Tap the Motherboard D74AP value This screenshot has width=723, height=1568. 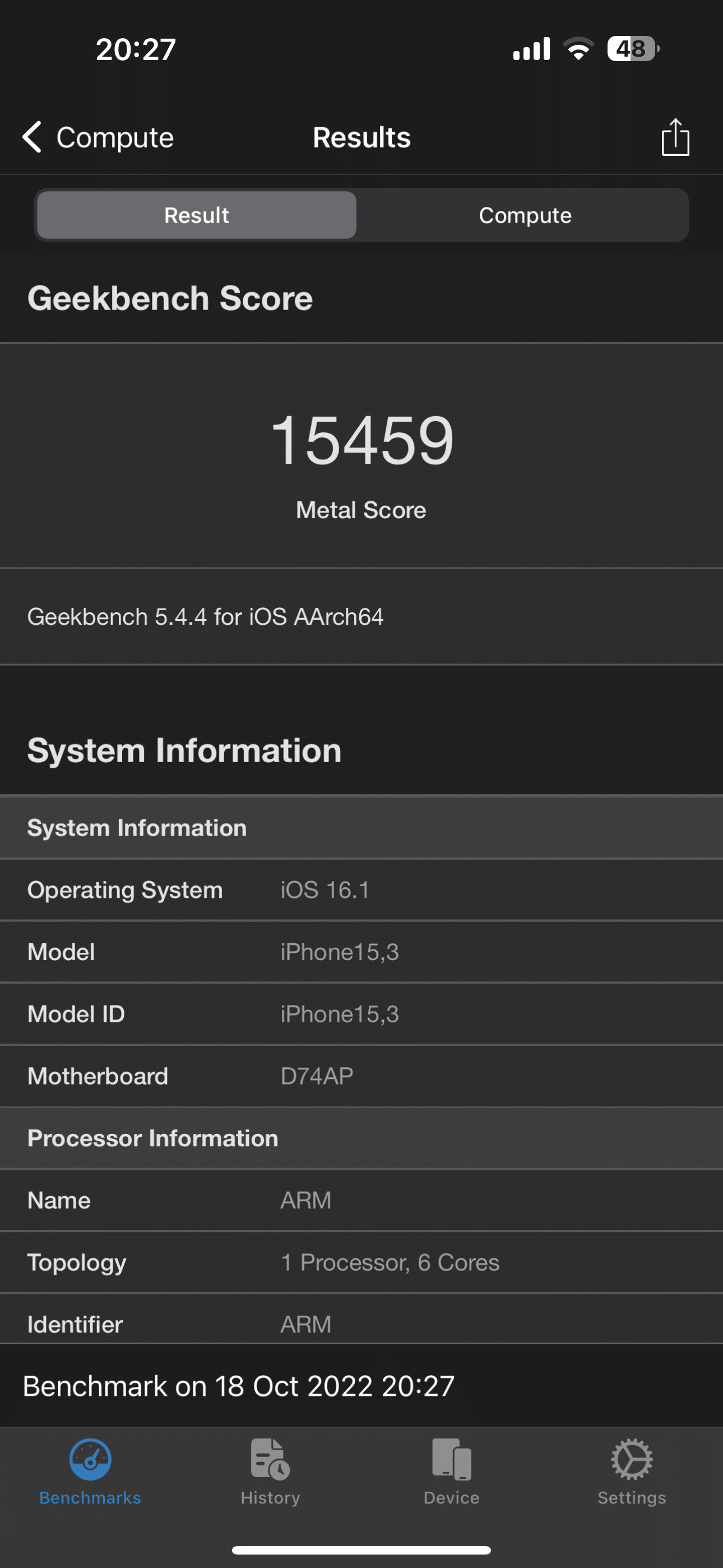point(317,1076)
